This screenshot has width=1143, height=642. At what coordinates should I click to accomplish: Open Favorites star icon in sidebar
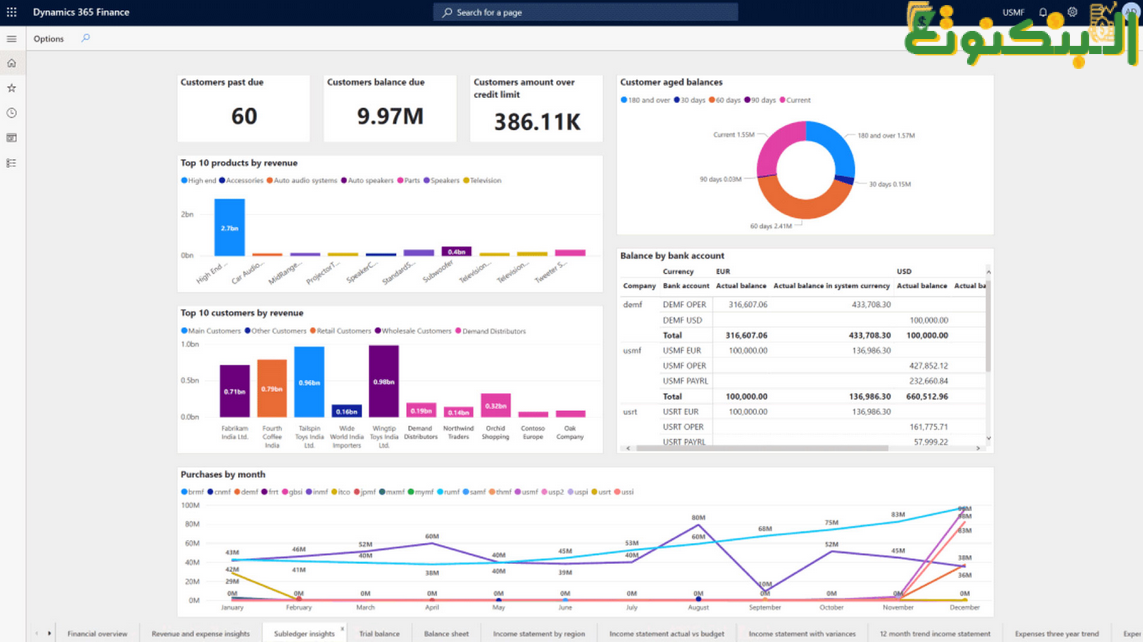pos(12,88)
